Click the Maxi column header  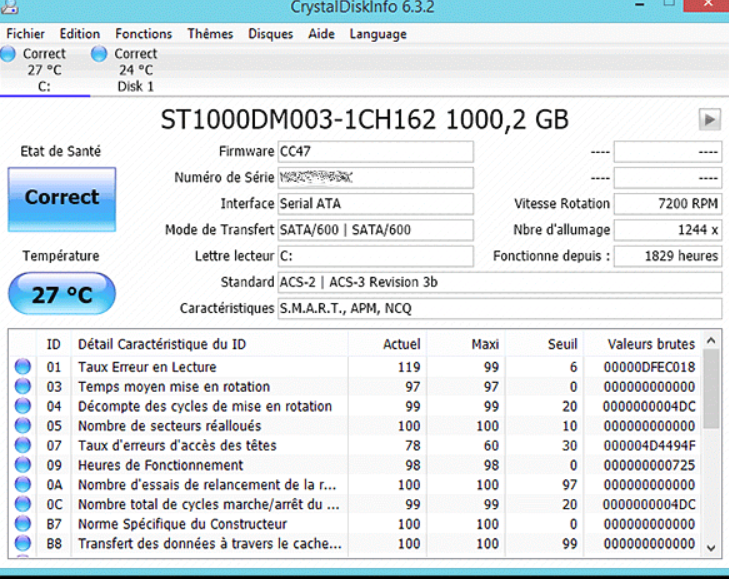click(x=465, y=344)
